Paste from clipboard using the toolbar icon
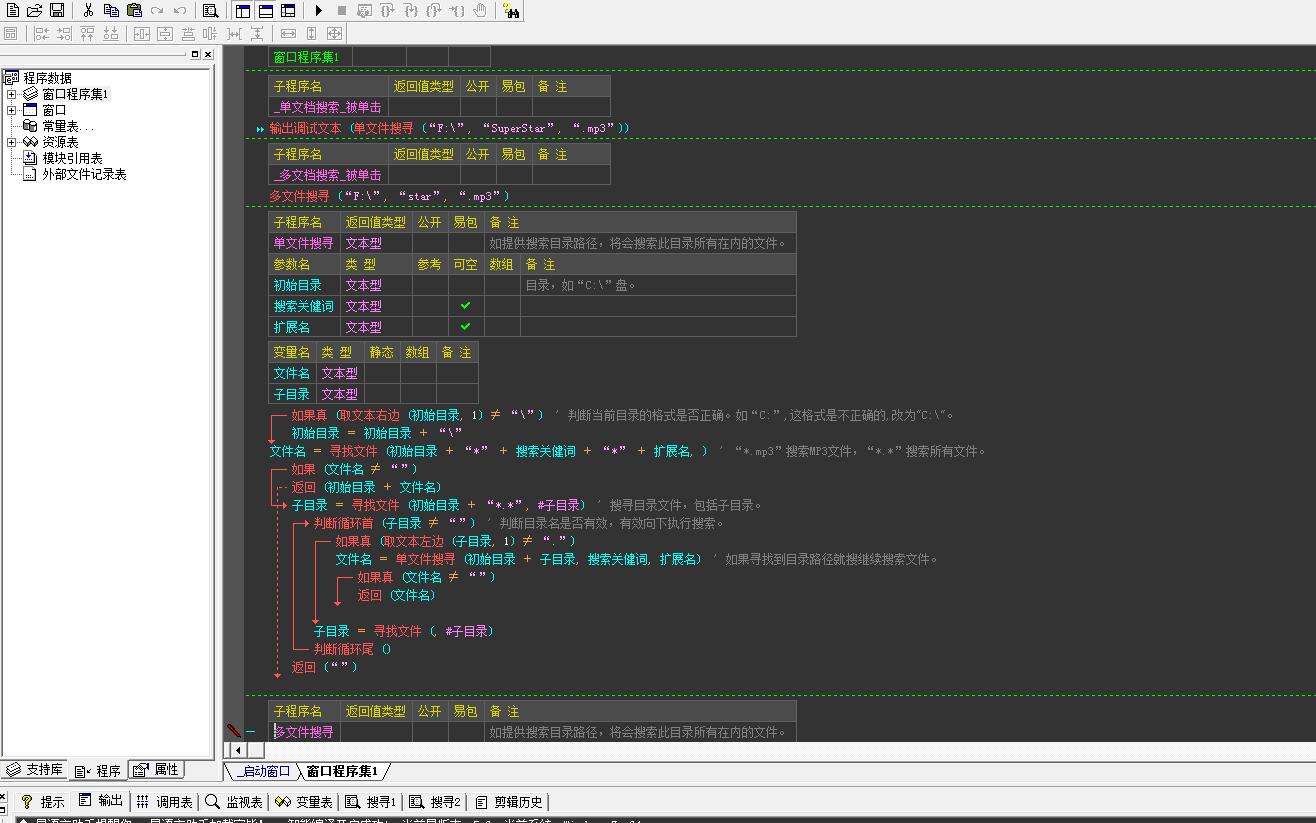 [x=134, y=11]
